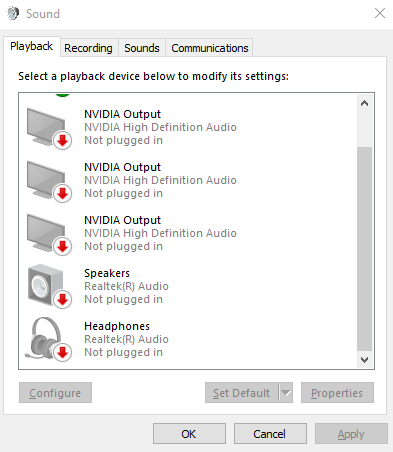Click "Realtek(R) Audio" under Headphones
The height and width of the screenshot is (452, 393).
tap(126, 339)
